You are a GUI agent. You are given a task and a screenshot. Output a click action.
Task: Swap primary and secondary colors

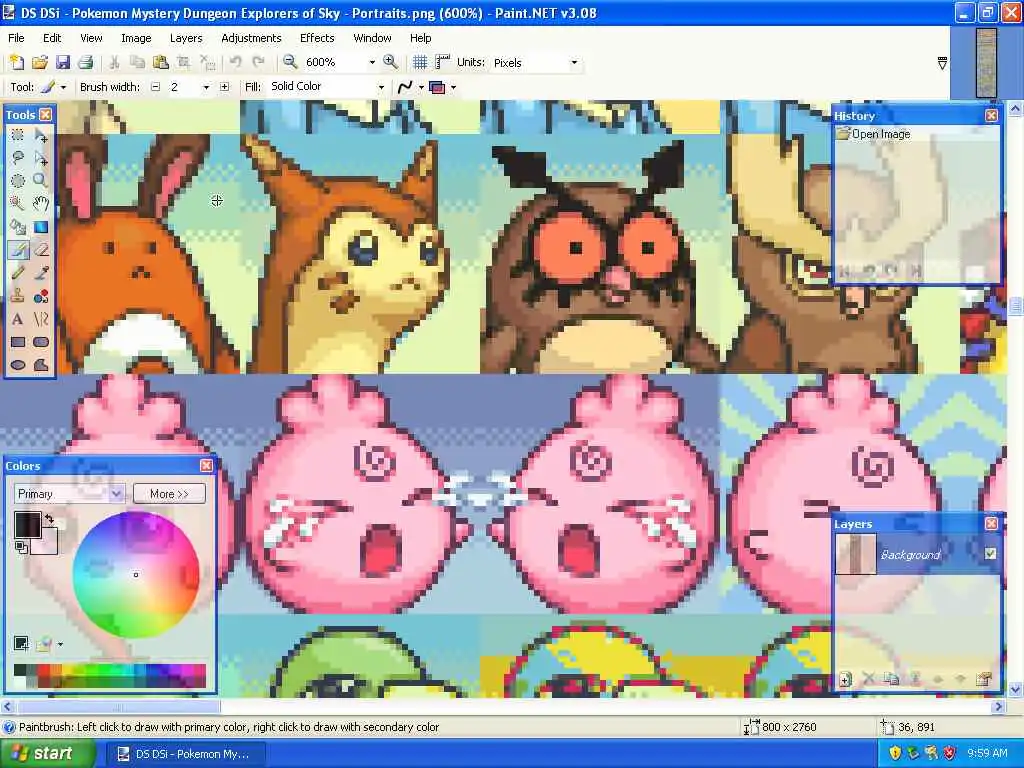[x=49, y=520]
